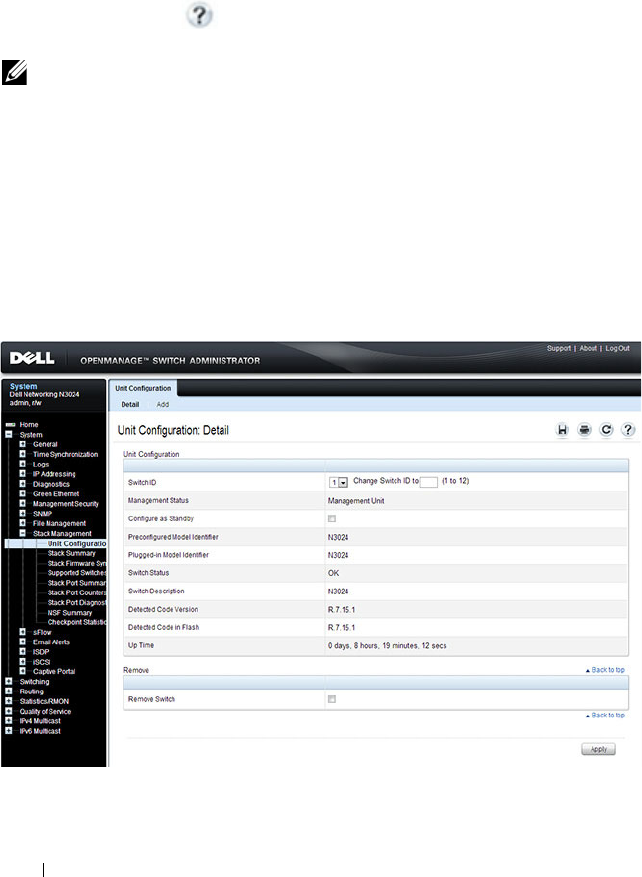
Task: Open Home in the navigation tree
Action: coord(29,425)
